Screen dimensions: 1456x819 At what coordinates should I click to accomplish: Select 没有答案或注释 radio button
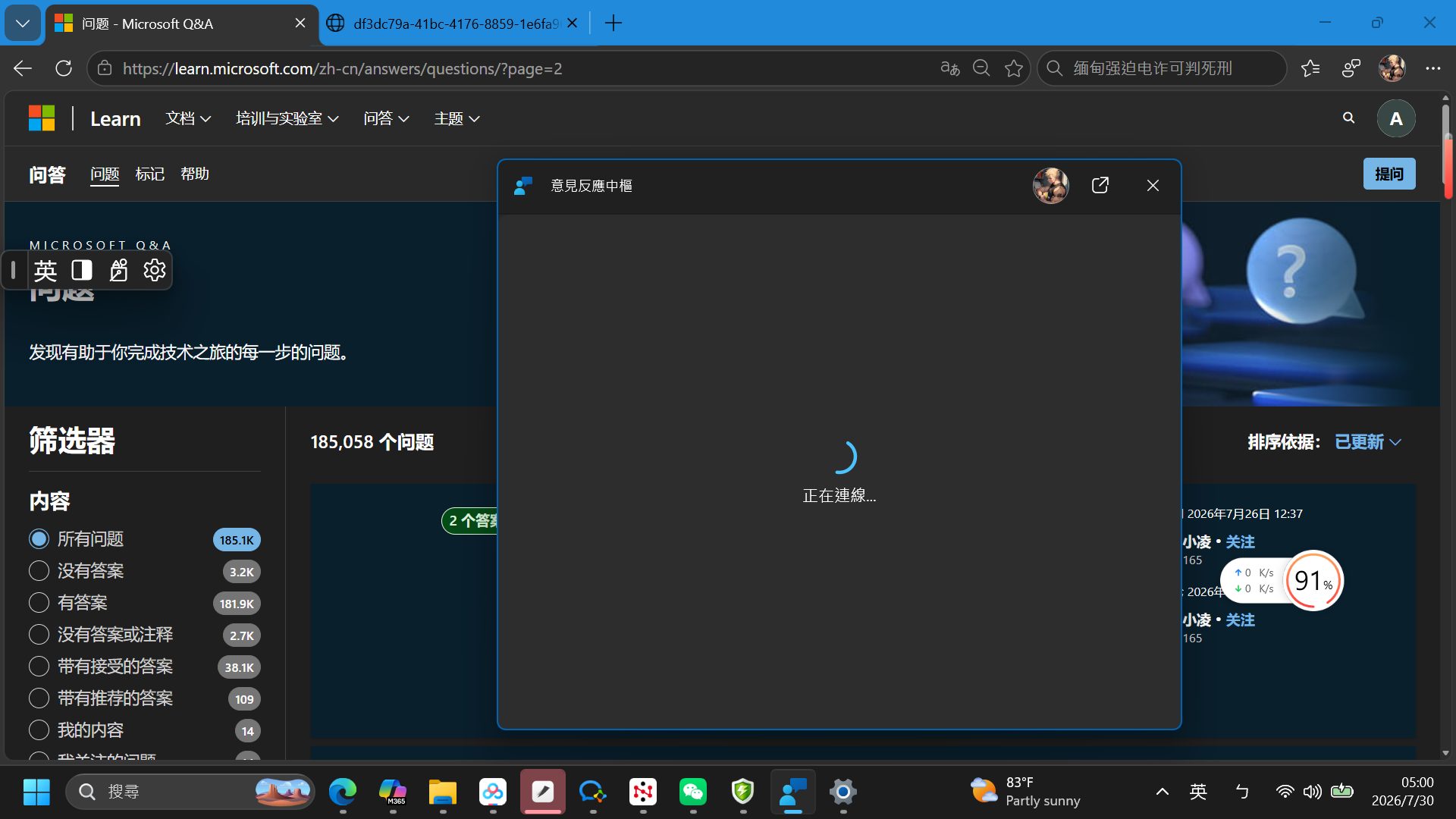(x=39, y=635)
